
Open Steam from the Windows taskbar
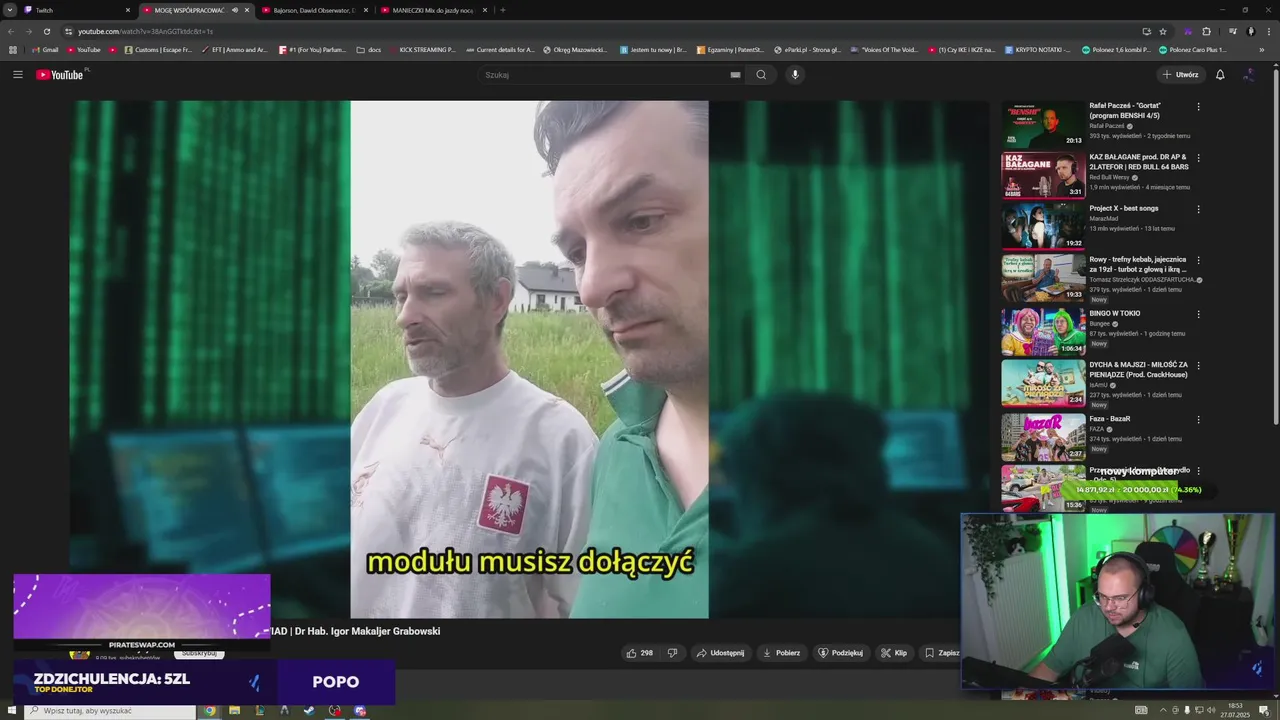point(310,711)
